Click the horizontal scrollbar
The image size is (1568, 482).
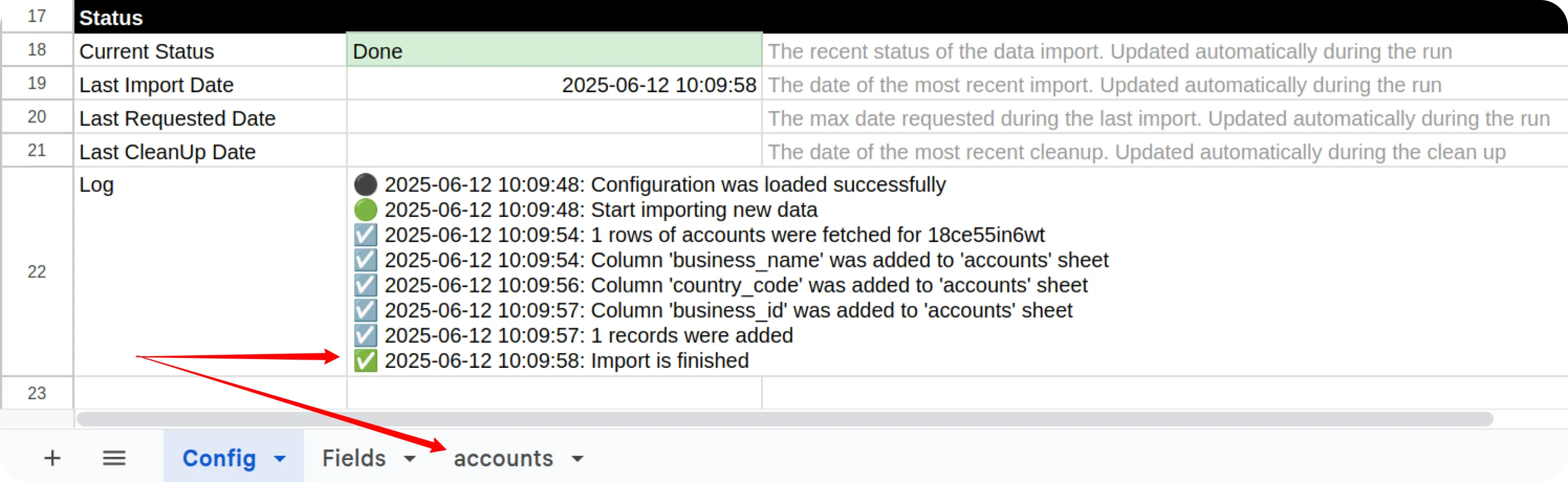pyautogui.click(x=784, y=419)
